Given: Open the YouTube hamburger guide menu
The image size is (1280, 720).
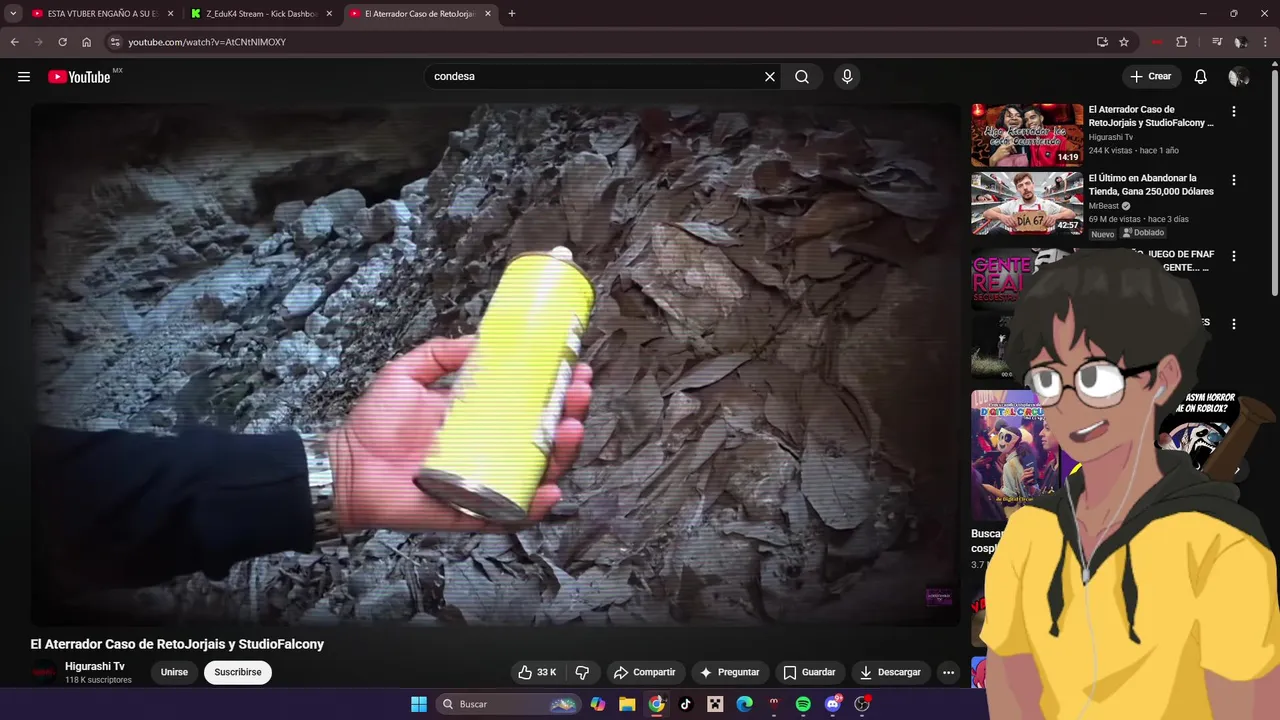Looking at the screenshot, I should coord(24,77).
